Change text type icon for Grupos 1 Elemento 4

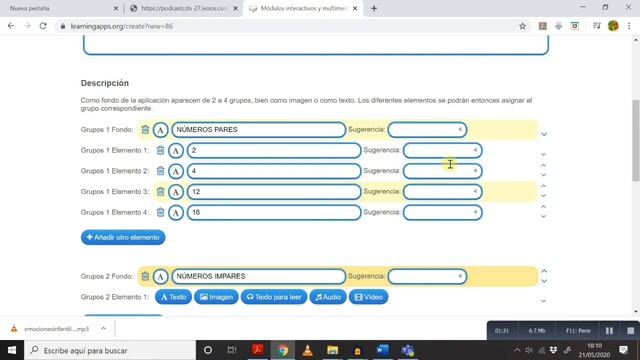pyautogui.click(x=176, y=212)
